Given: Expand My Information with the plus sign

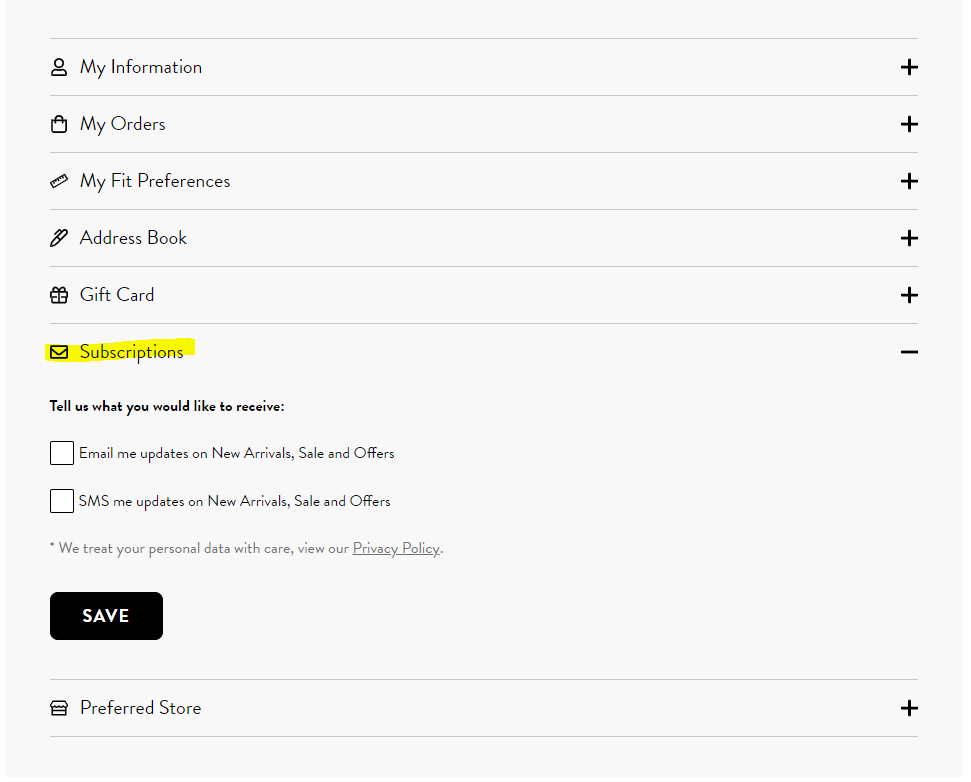Looking at the screenshot, I should pos(908,68).
